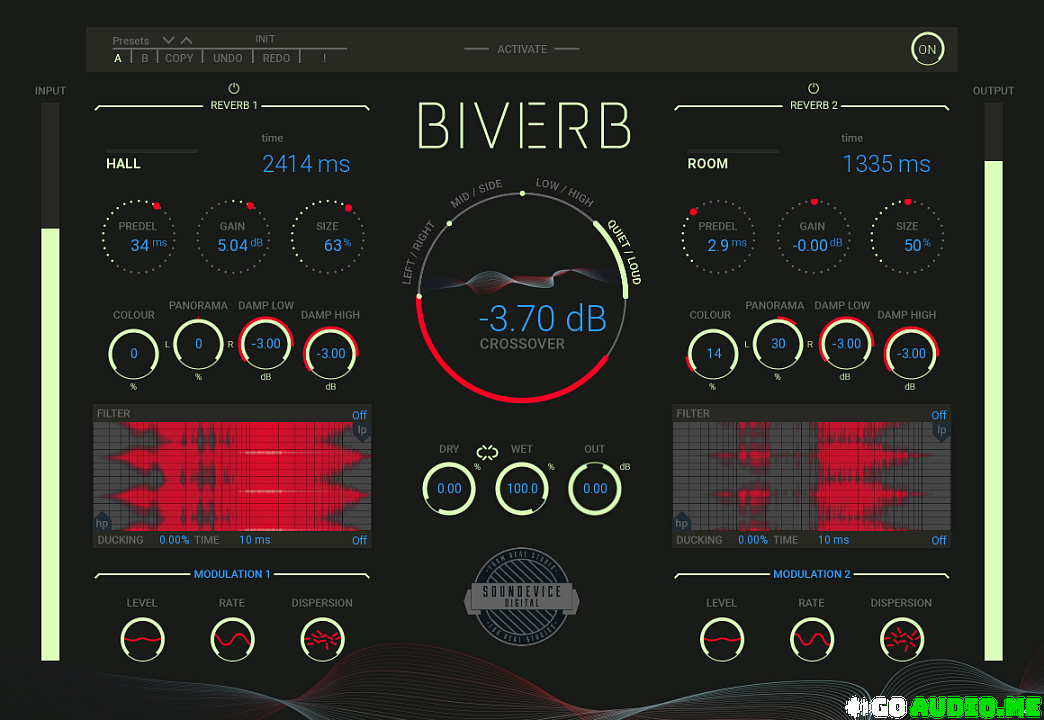Toggle Reverb 2 filter Off switch
Viewport: 1044px width, 720px height.
939,415
